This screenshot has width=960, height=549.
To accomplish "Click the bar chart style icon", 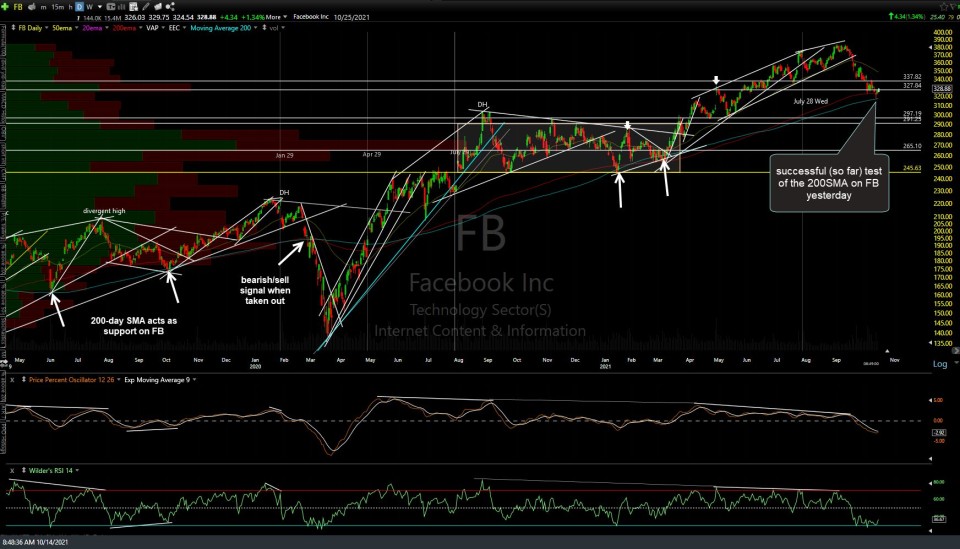I will (121, 7).
